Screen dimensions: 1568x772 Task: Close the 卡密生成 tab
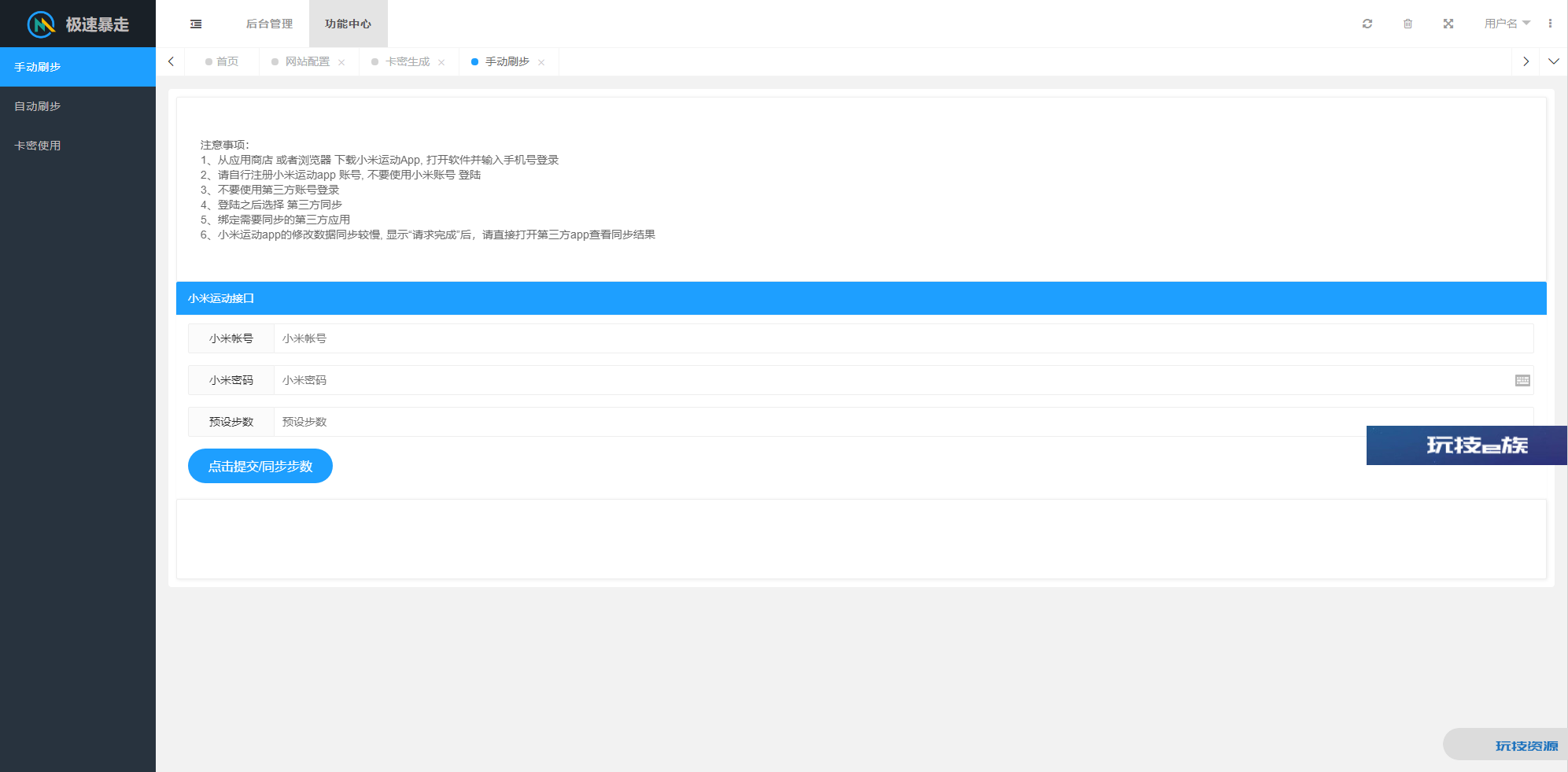tap(441, 62)
